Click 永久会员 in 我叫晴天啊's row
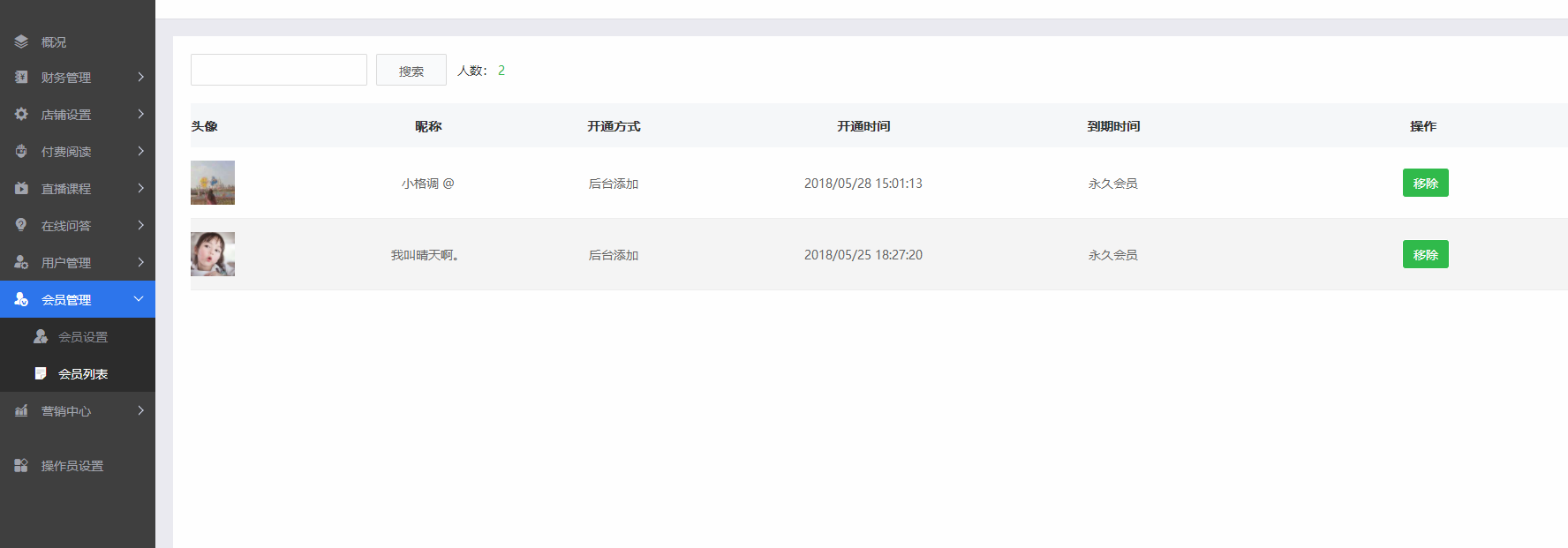This screenshot has width=1568, height=548. pos(1113,255)
